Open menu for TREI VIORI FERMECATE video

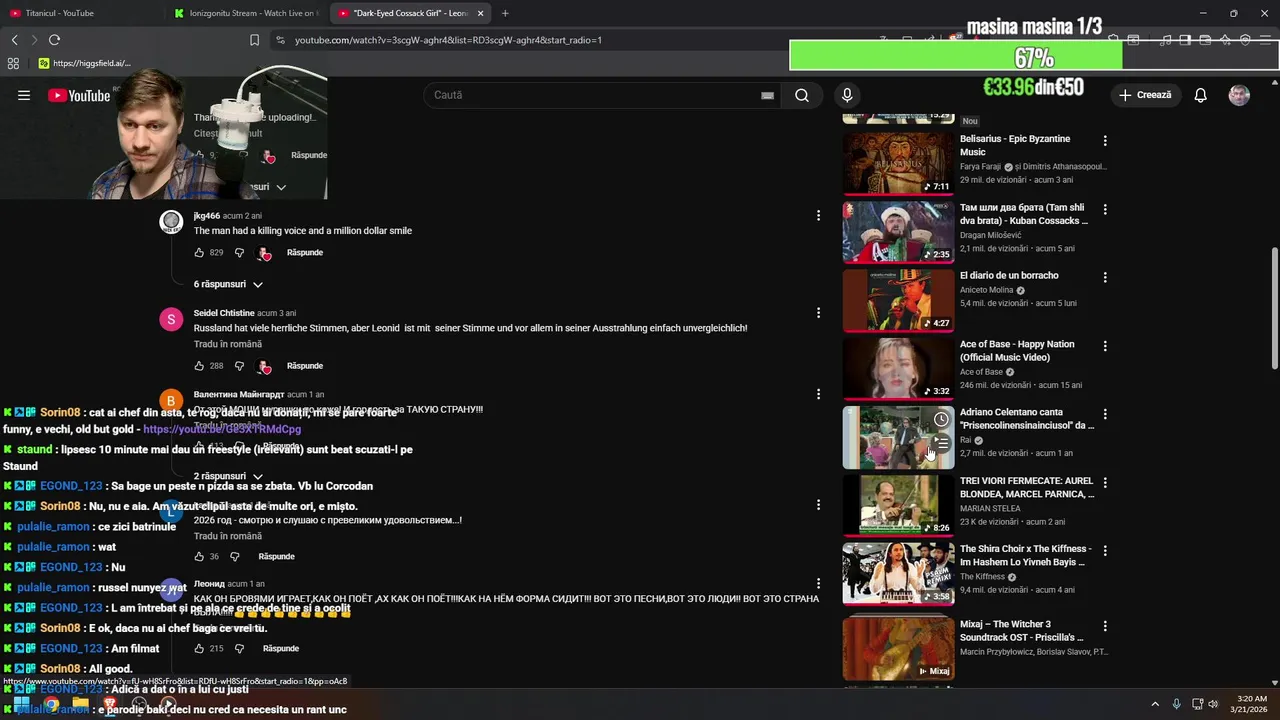(x=1105, y=482)
